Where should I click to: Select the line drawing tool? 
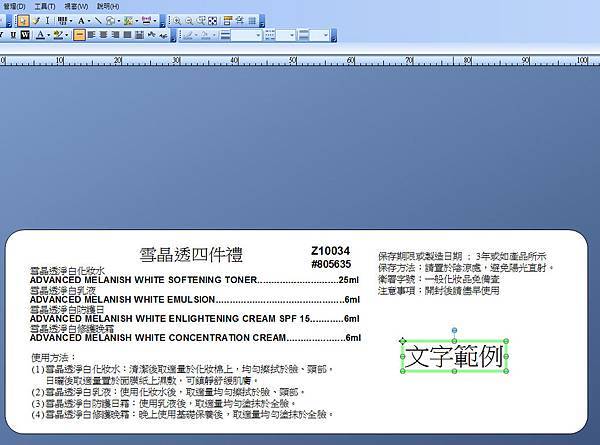[x=98, y=21]
